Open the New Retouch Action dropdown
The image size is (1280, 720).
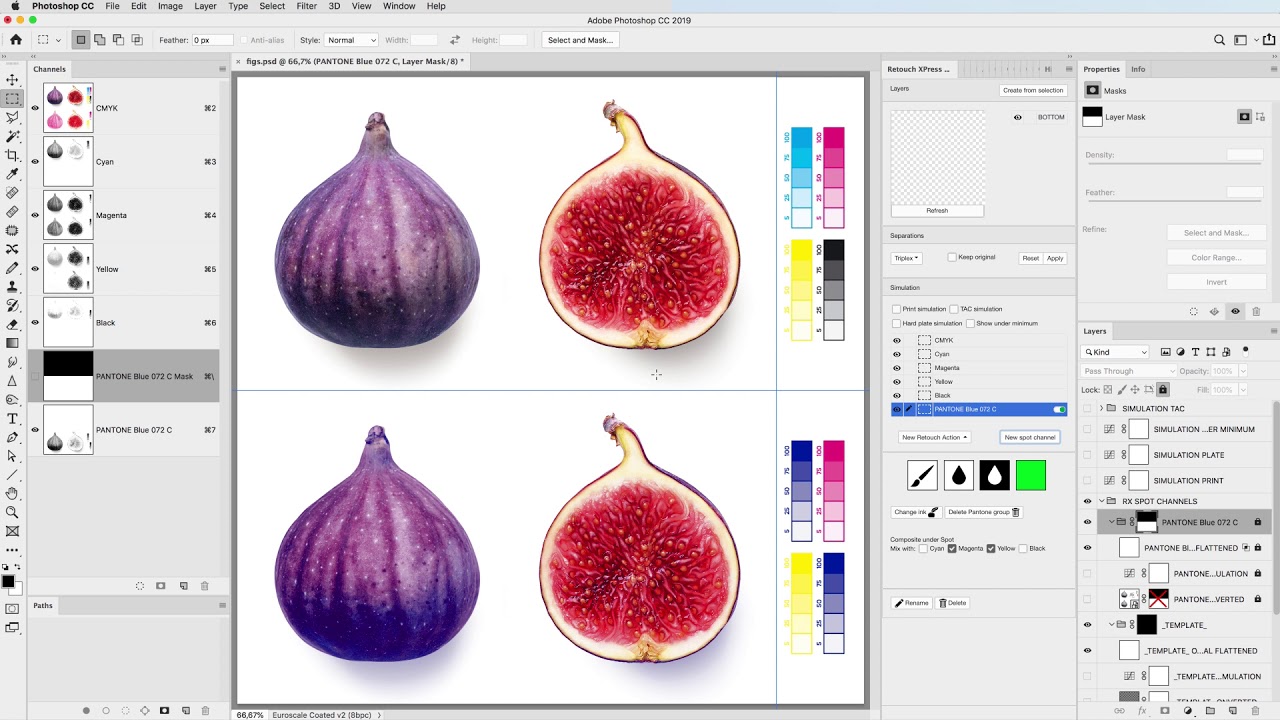(x=935, y=437)
